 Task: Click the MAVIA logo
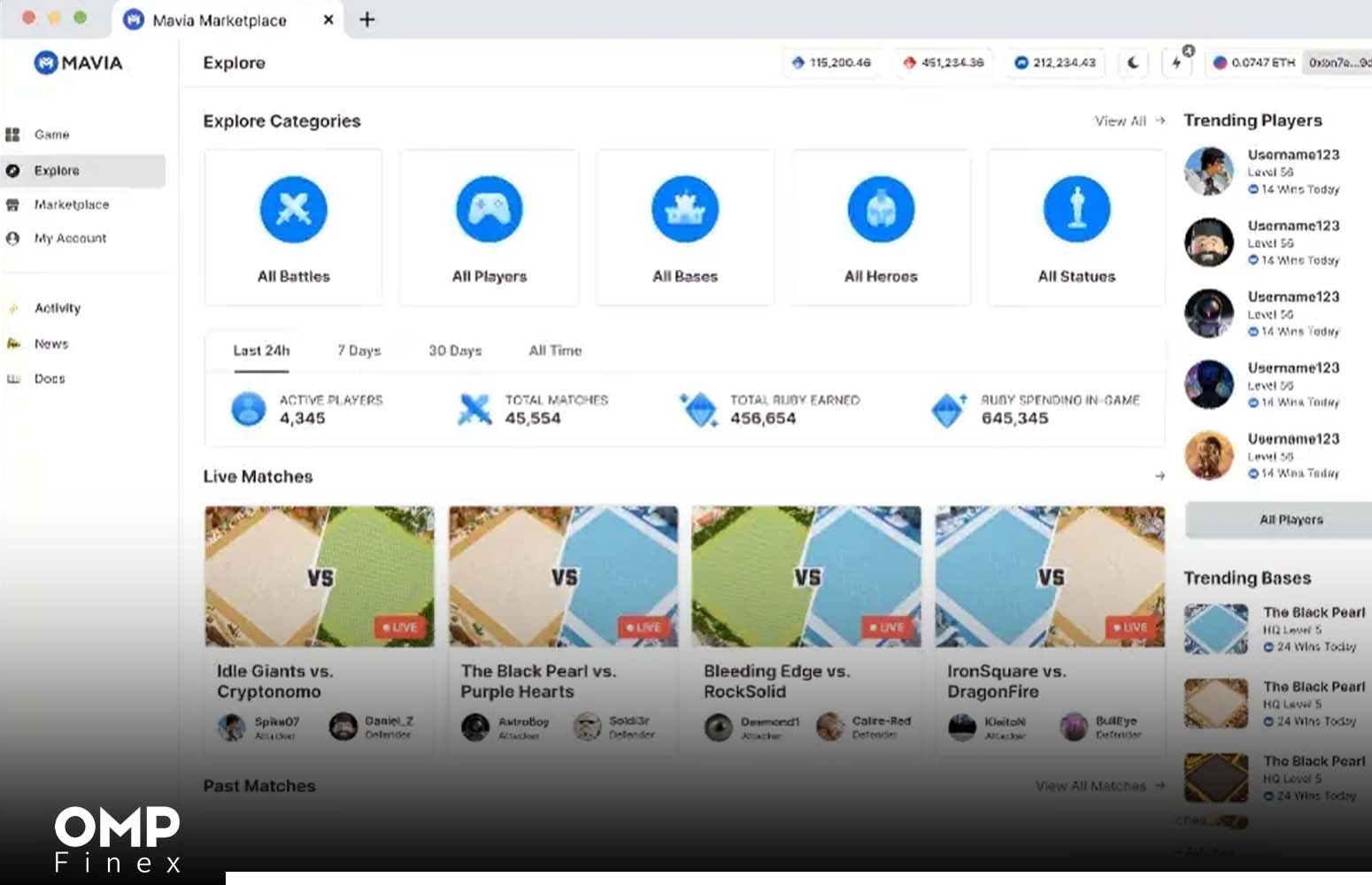pos(78,63)
